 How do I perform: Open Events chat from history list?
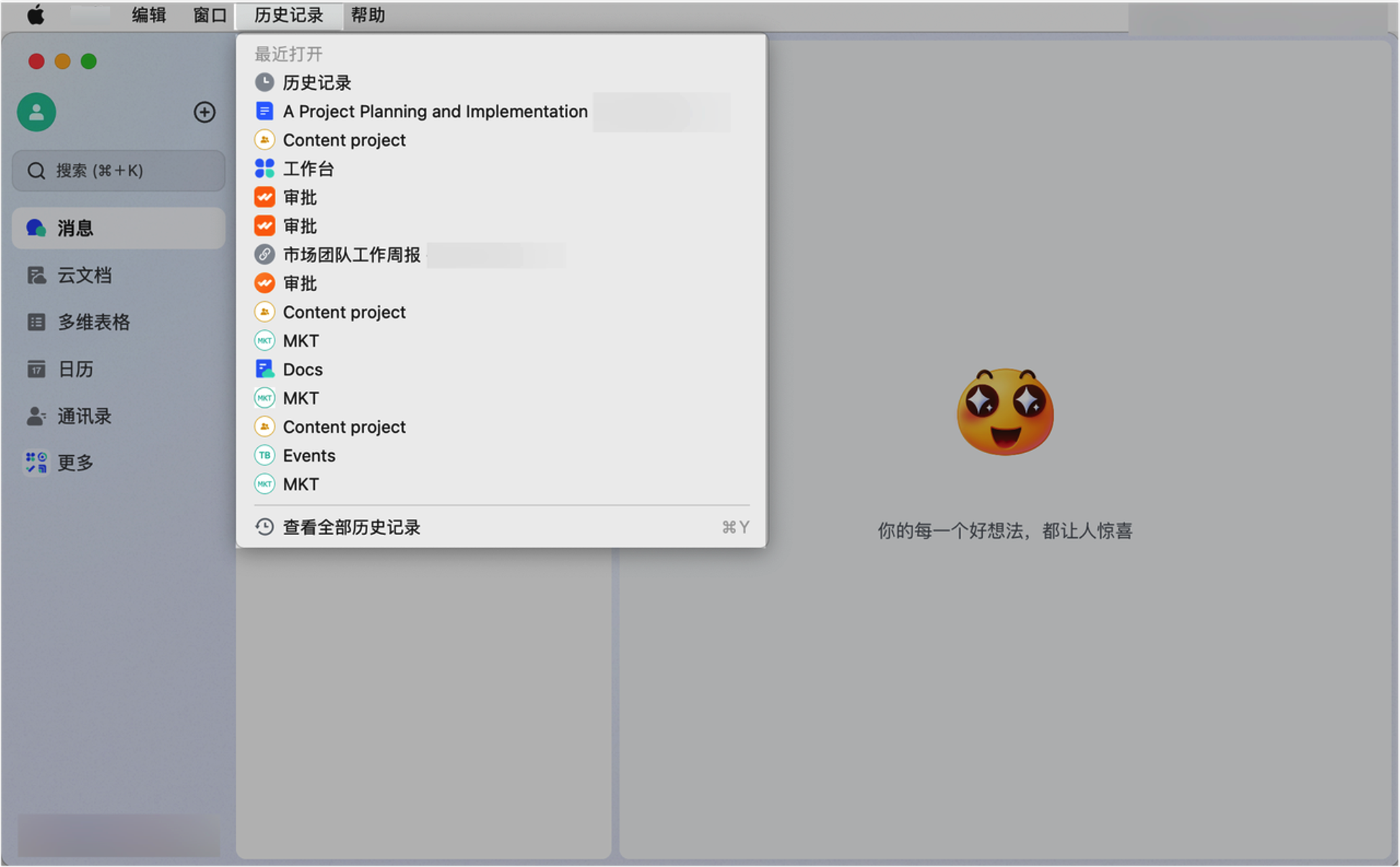[308, 456]
